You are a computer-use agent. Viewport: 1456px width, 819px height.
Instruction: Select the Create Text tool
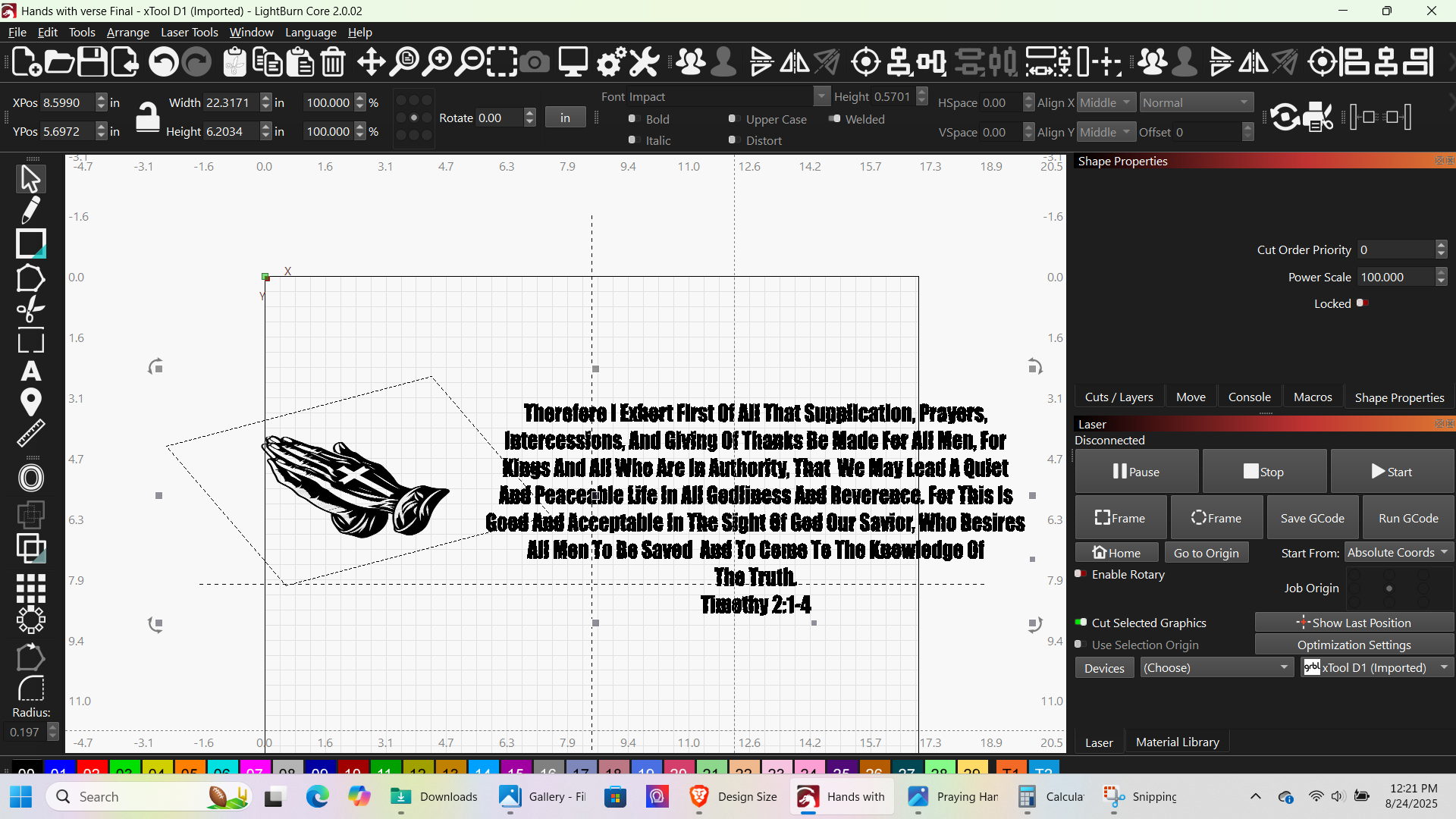coord(30,372)
